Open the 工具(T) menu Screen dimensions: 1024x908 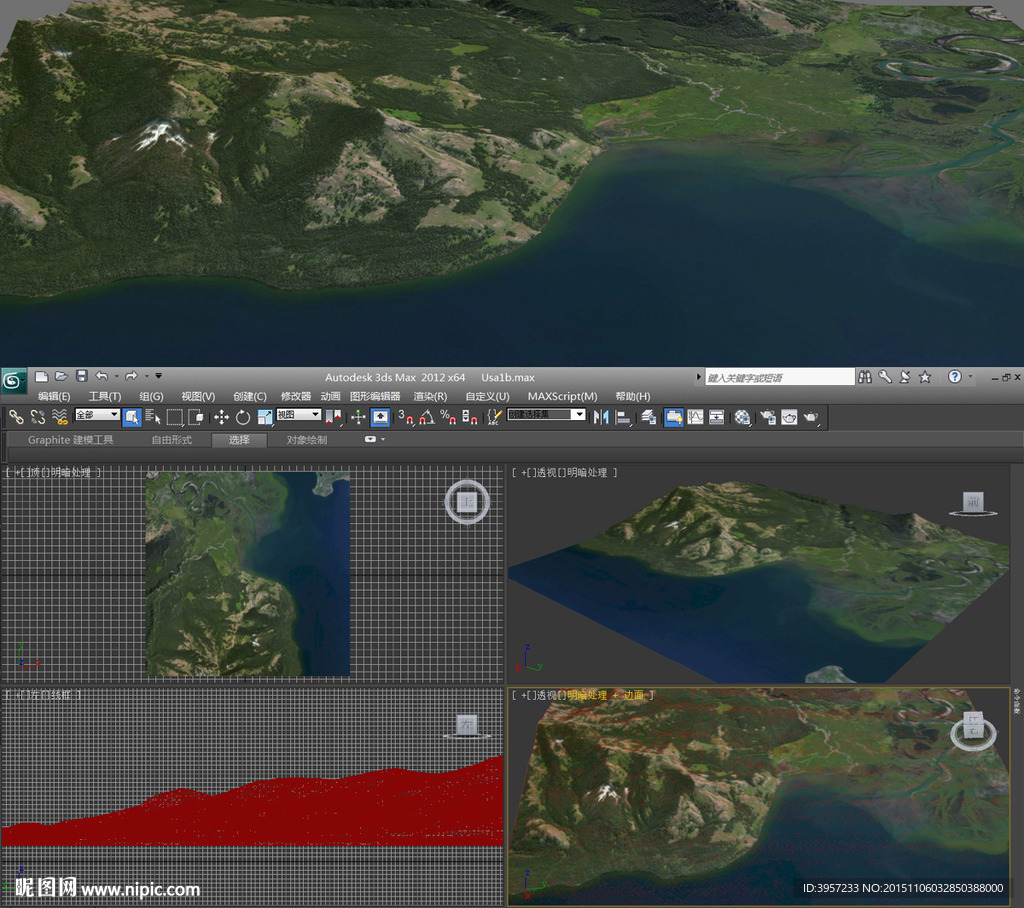coord(104,396)
